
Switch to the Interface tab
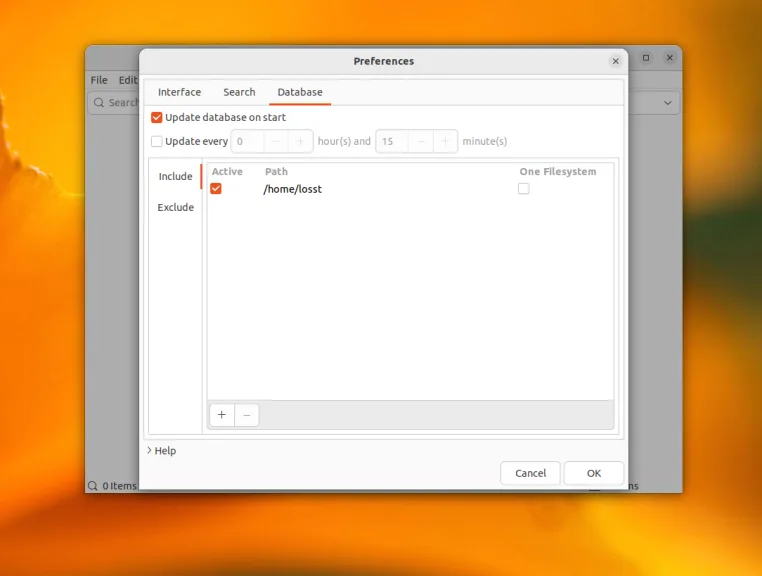pyautogui.click(x=179, y=92)
